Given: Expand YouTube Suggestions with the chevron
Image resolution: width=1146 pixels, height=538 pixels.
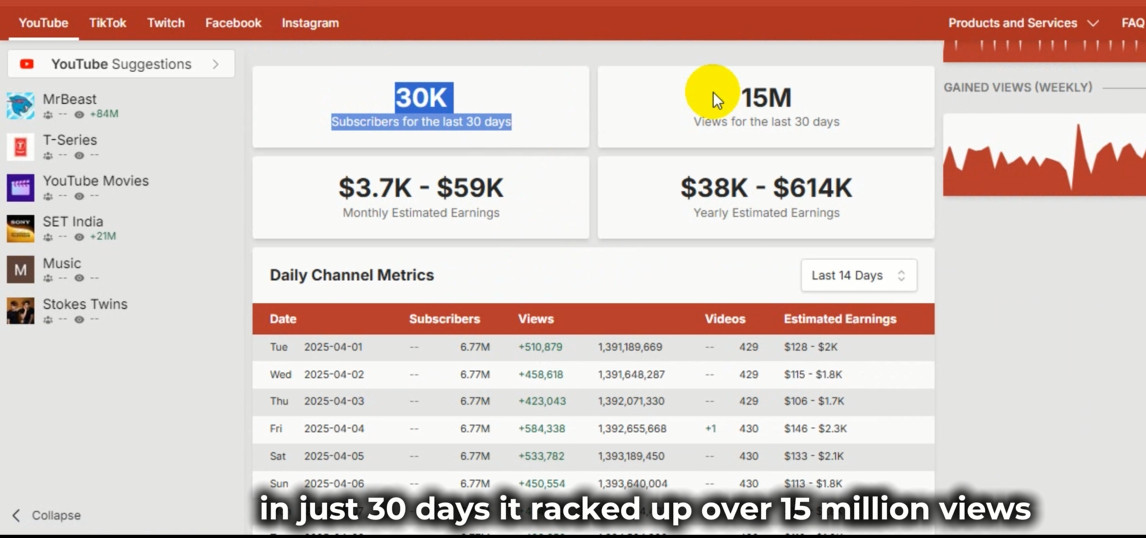Looking at the screenshot, I should click(216, 64).
